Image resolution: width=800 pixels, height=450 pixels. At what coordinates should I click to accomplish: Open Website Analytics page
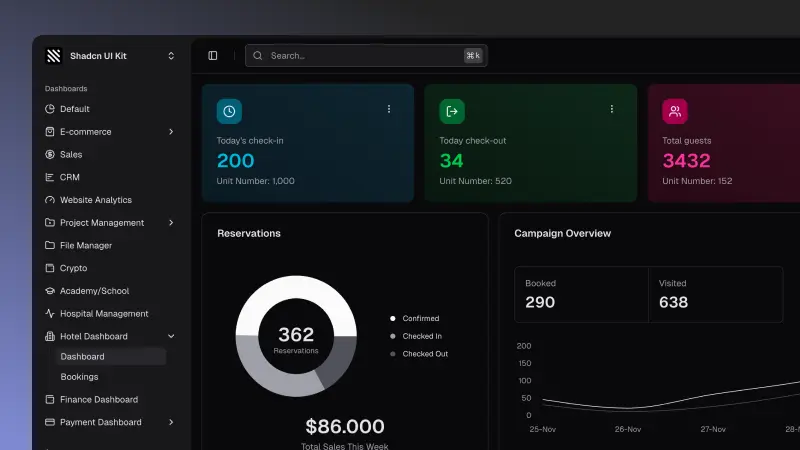click(96, 200)
